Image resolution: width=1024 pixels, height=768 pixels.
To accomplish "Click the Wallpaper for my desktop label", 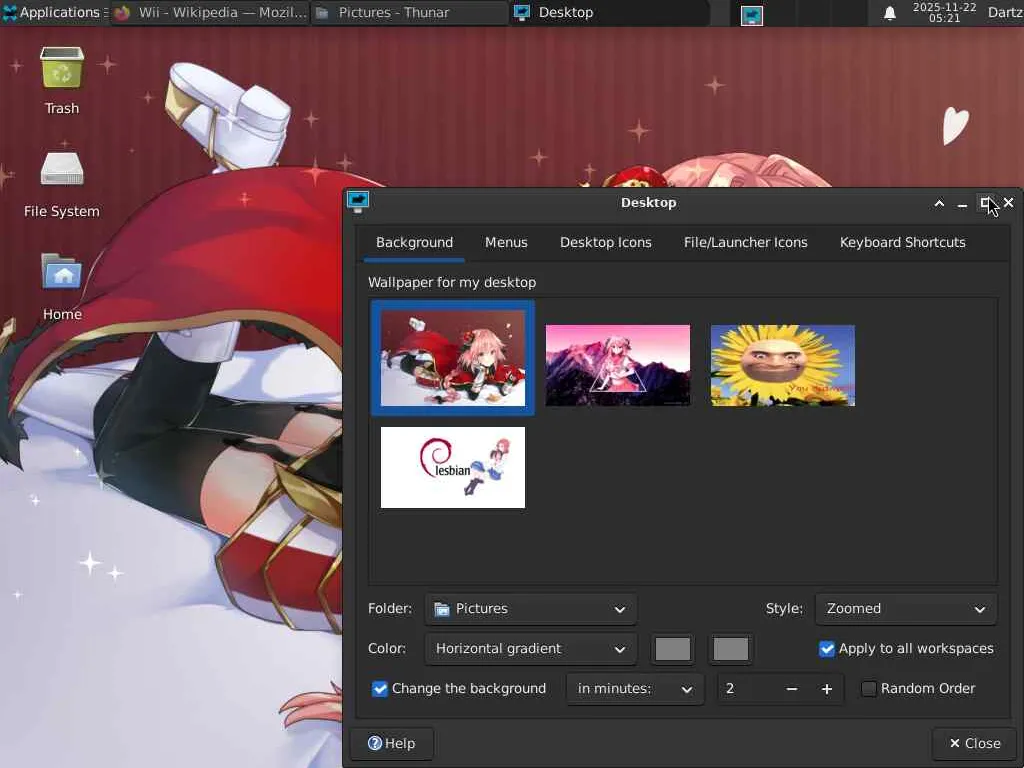I will (452, 282).
